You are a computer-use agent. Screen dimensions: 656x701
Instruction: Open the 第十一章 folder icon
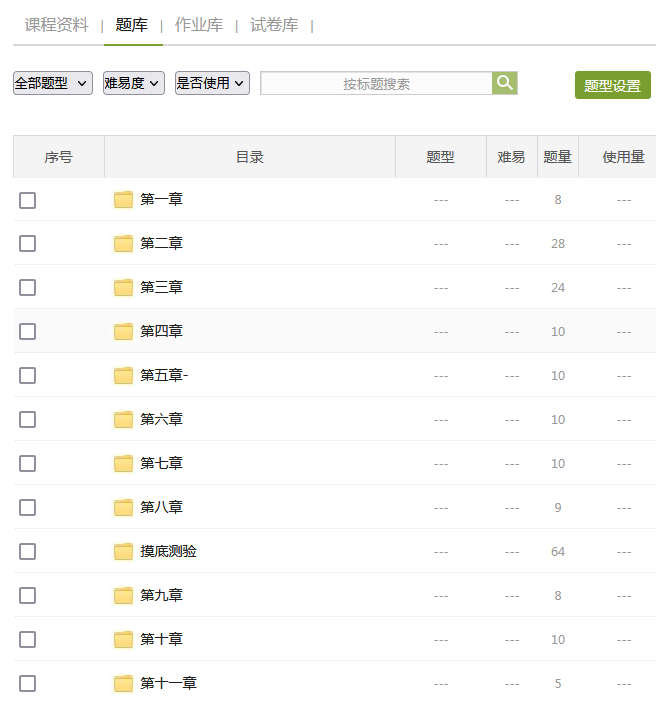[123, 683]
